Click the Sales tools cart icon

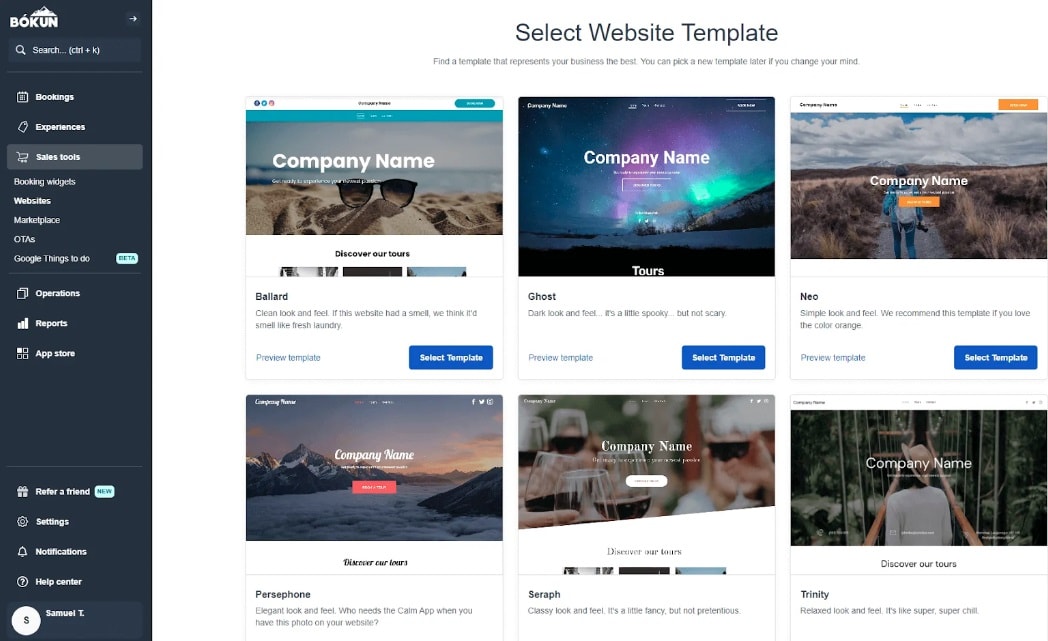pyautogui.click(x=22, y=157)
